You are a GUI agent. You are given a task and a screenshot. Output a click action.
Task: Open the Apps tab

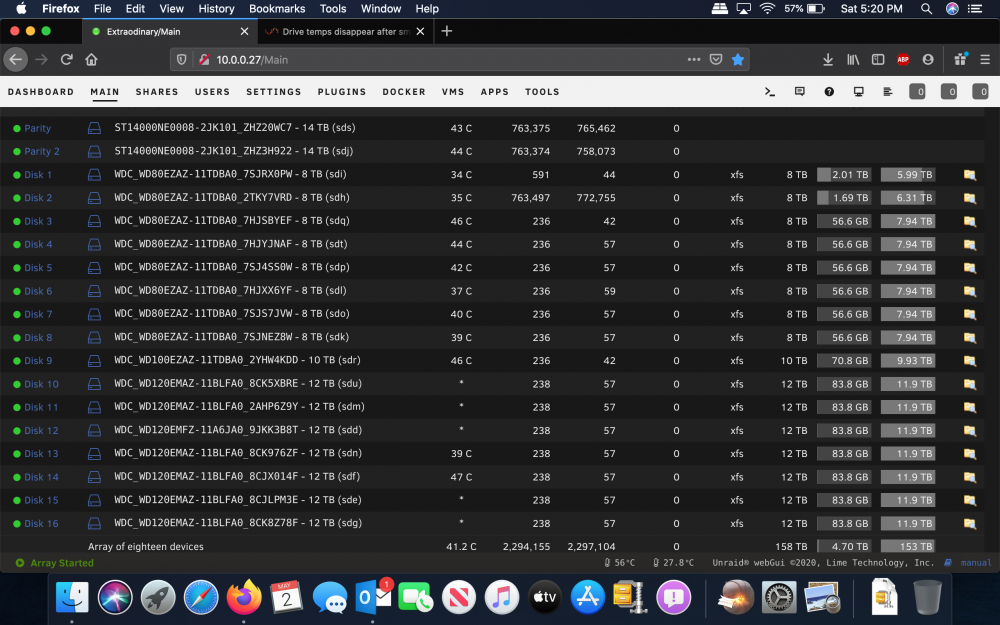494,92
